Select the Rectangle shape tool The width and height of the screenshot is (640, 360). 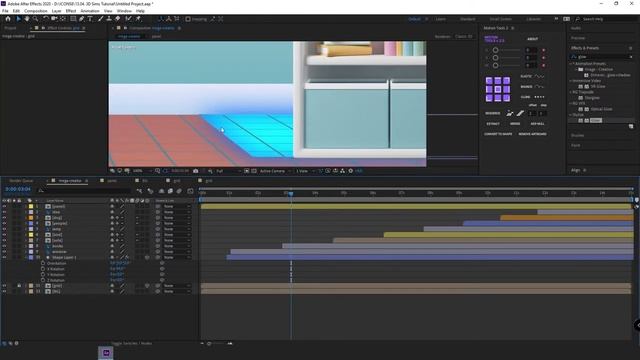73,19
